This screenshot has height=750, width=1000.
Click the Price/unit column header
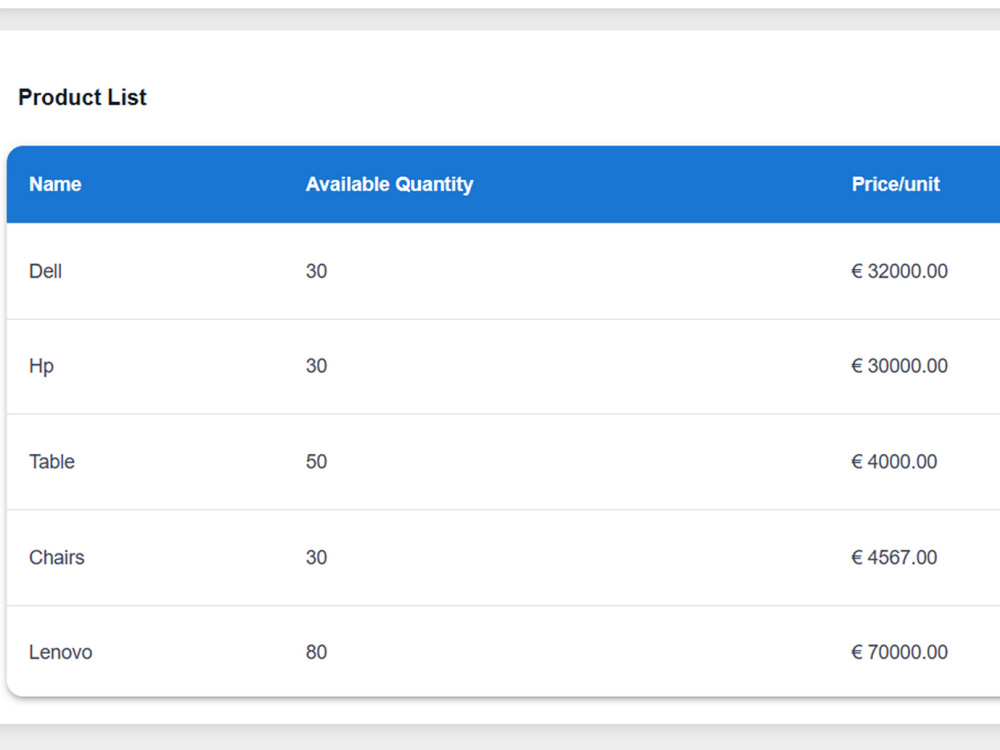pos(895,184)
